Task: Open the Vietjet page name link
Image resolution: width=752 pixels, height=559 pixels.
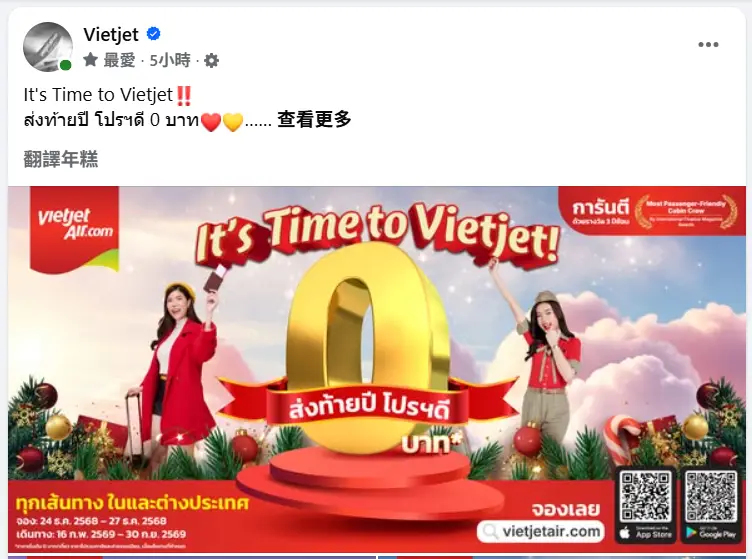Action: pyautogui.click(x=111, y=34)
